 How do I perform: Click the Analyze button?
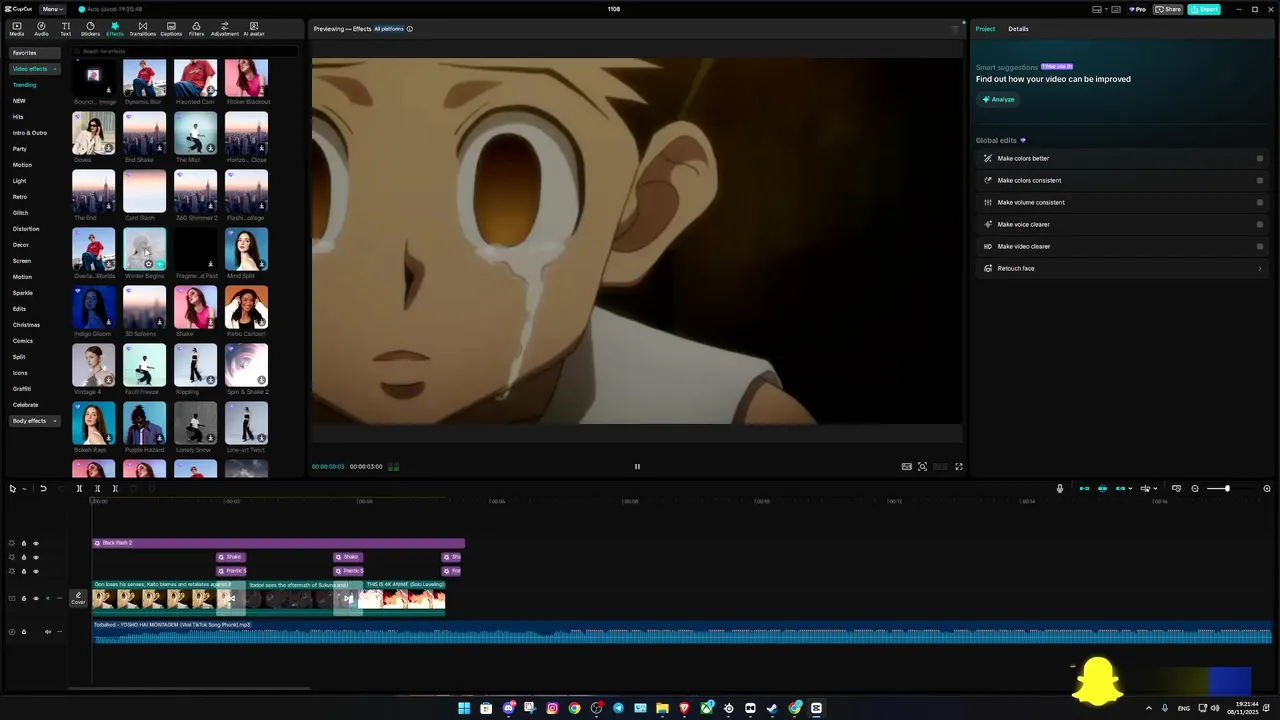pos(998,99)
